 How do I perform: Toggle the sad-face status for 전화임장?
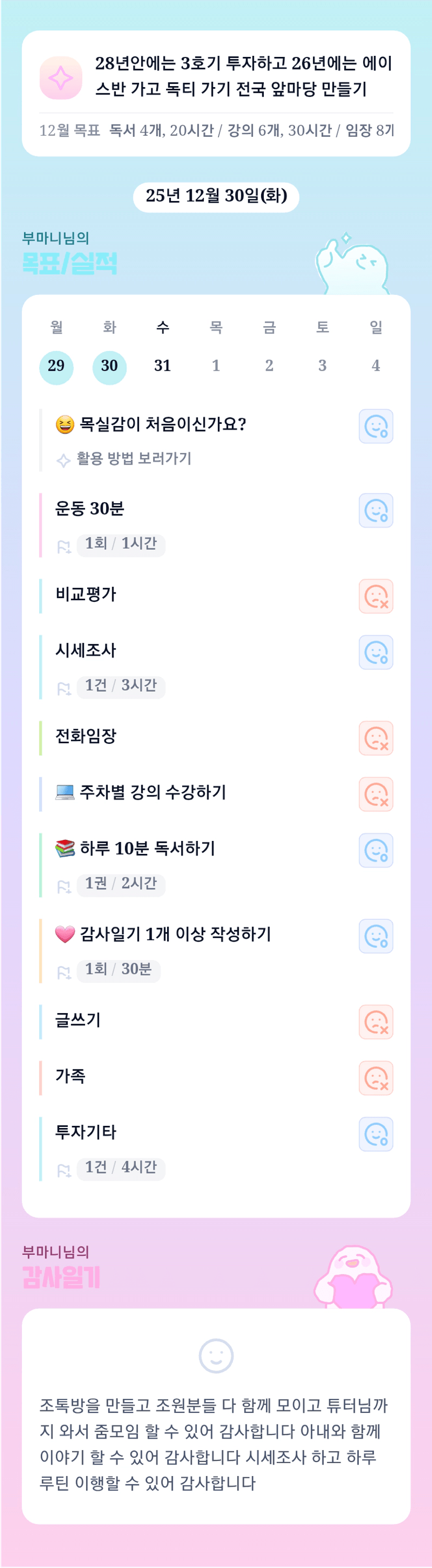(x=376, y=738)
